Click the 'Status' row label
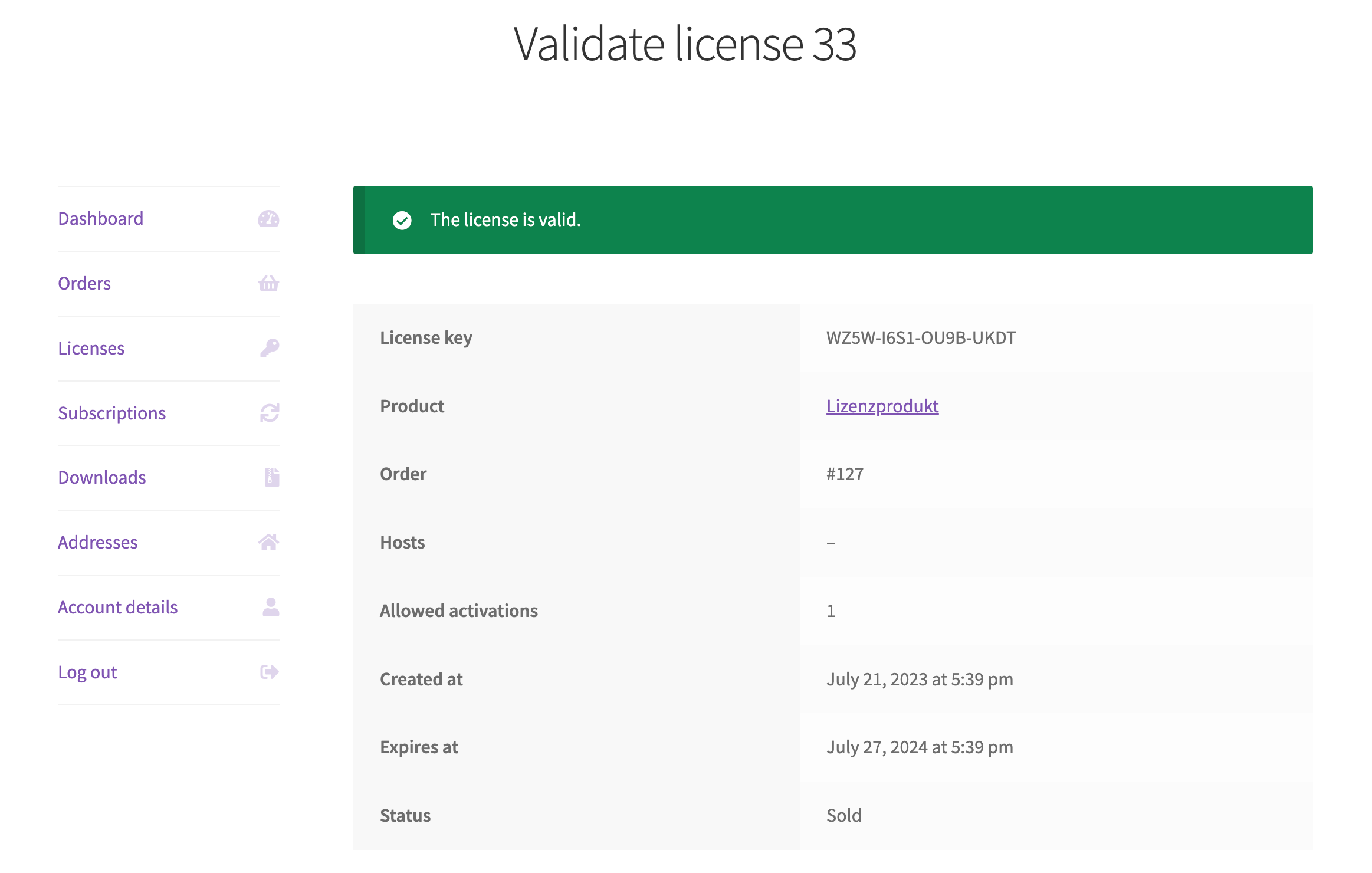Screen dimensions: 1372x873 (x=406, y=815)
